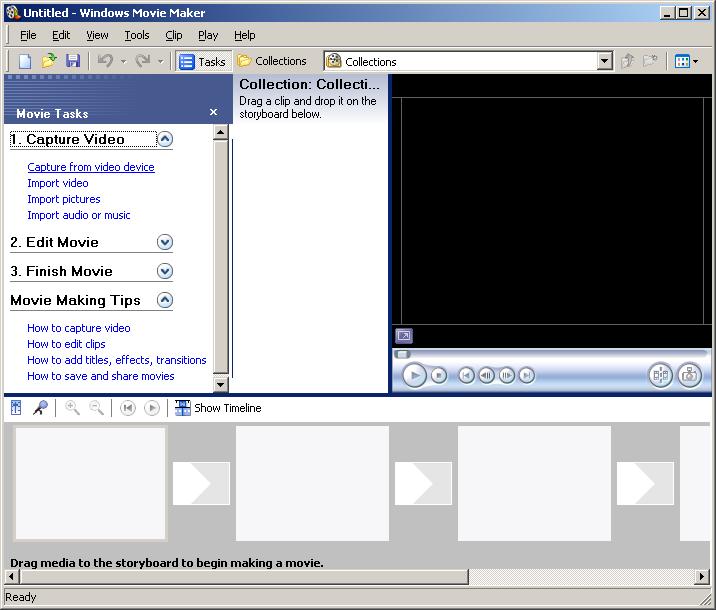Zoom in the timeline magnifier icon
The image size is (716, 610).
[x=72, y=408]
